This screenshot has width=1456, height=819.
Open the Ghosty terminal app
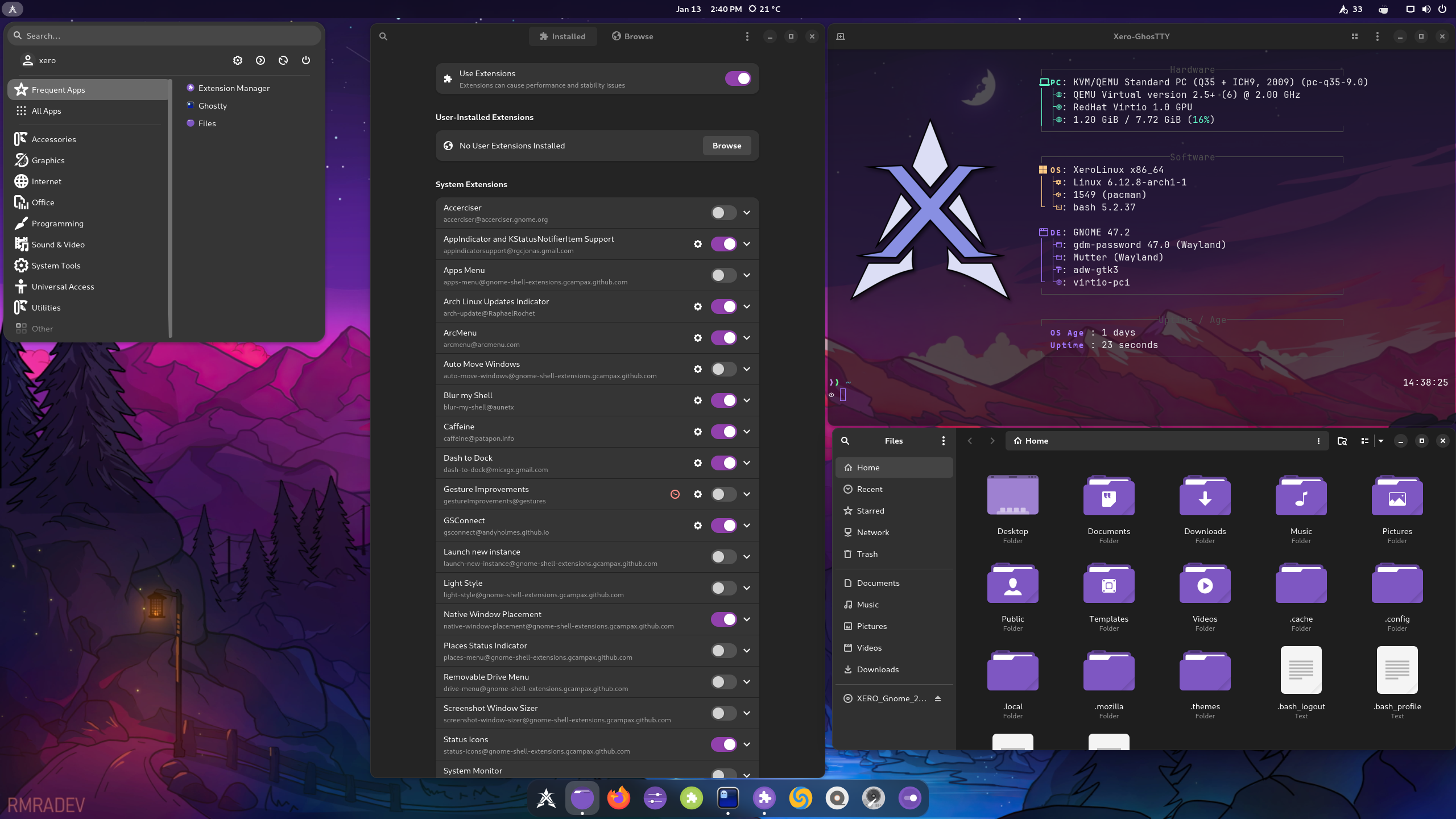coord(211,105)
